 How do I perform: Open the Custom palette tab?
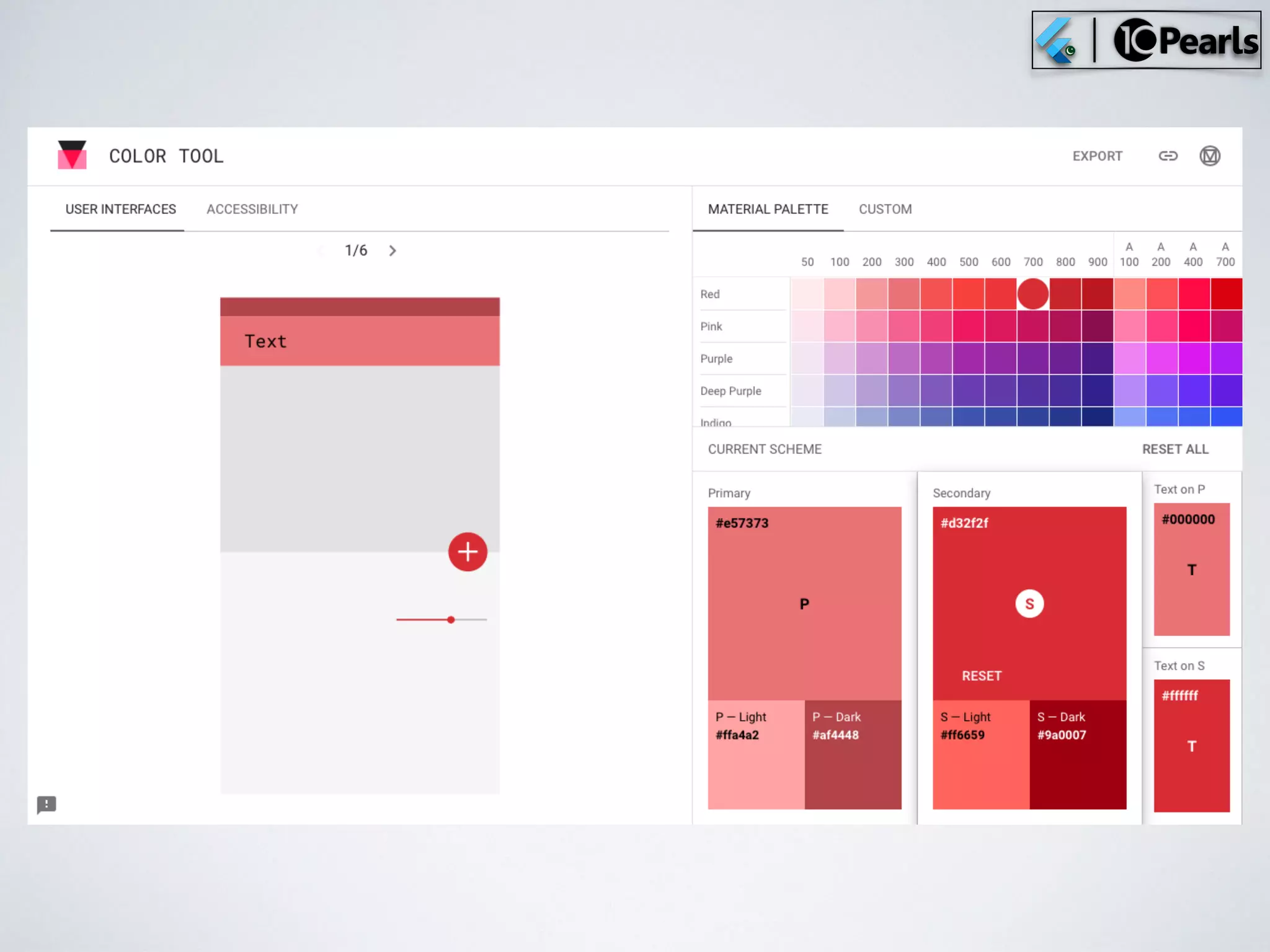[885, 209]
